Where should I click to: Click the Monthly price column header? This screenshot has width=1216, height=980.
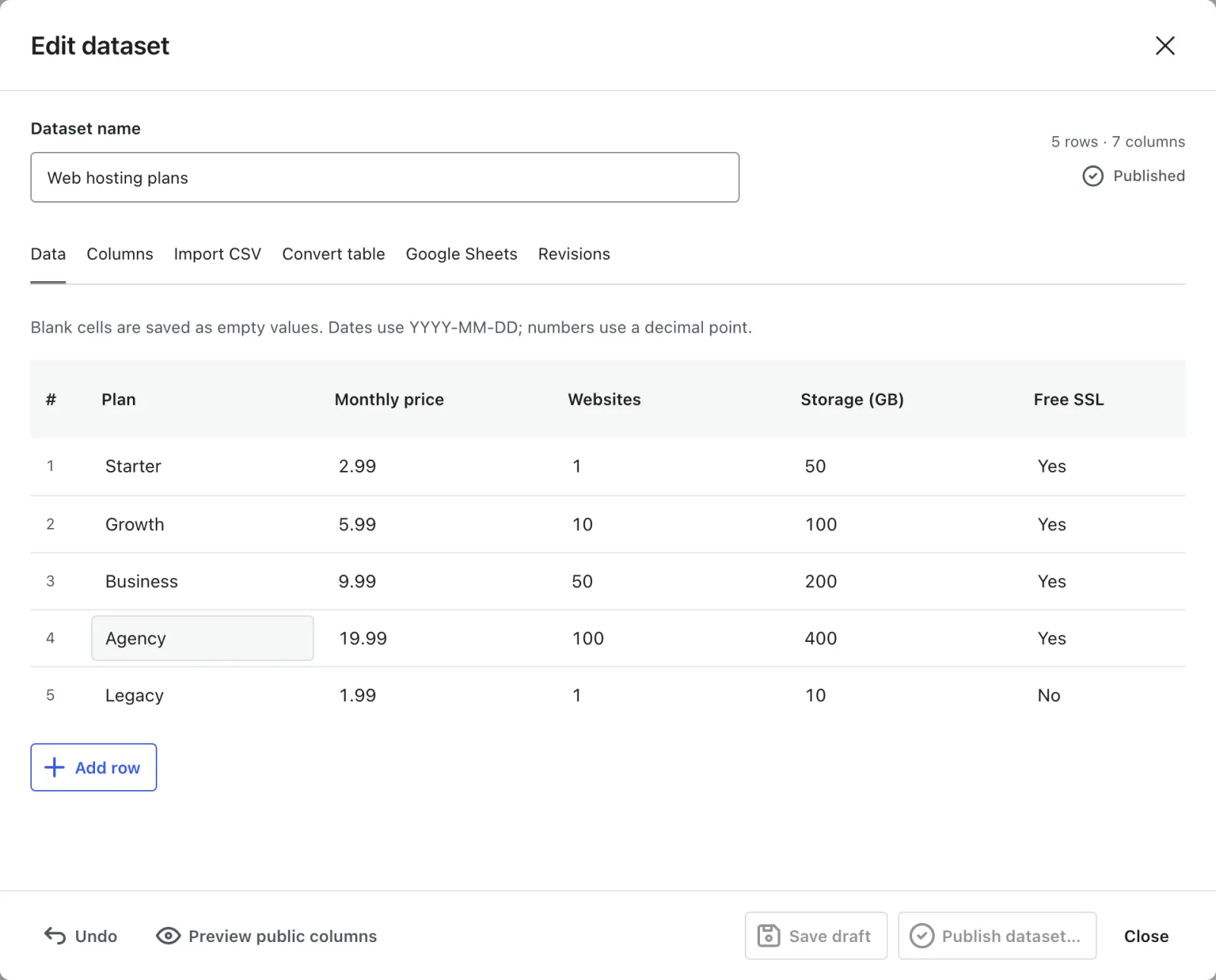point(389,400)
